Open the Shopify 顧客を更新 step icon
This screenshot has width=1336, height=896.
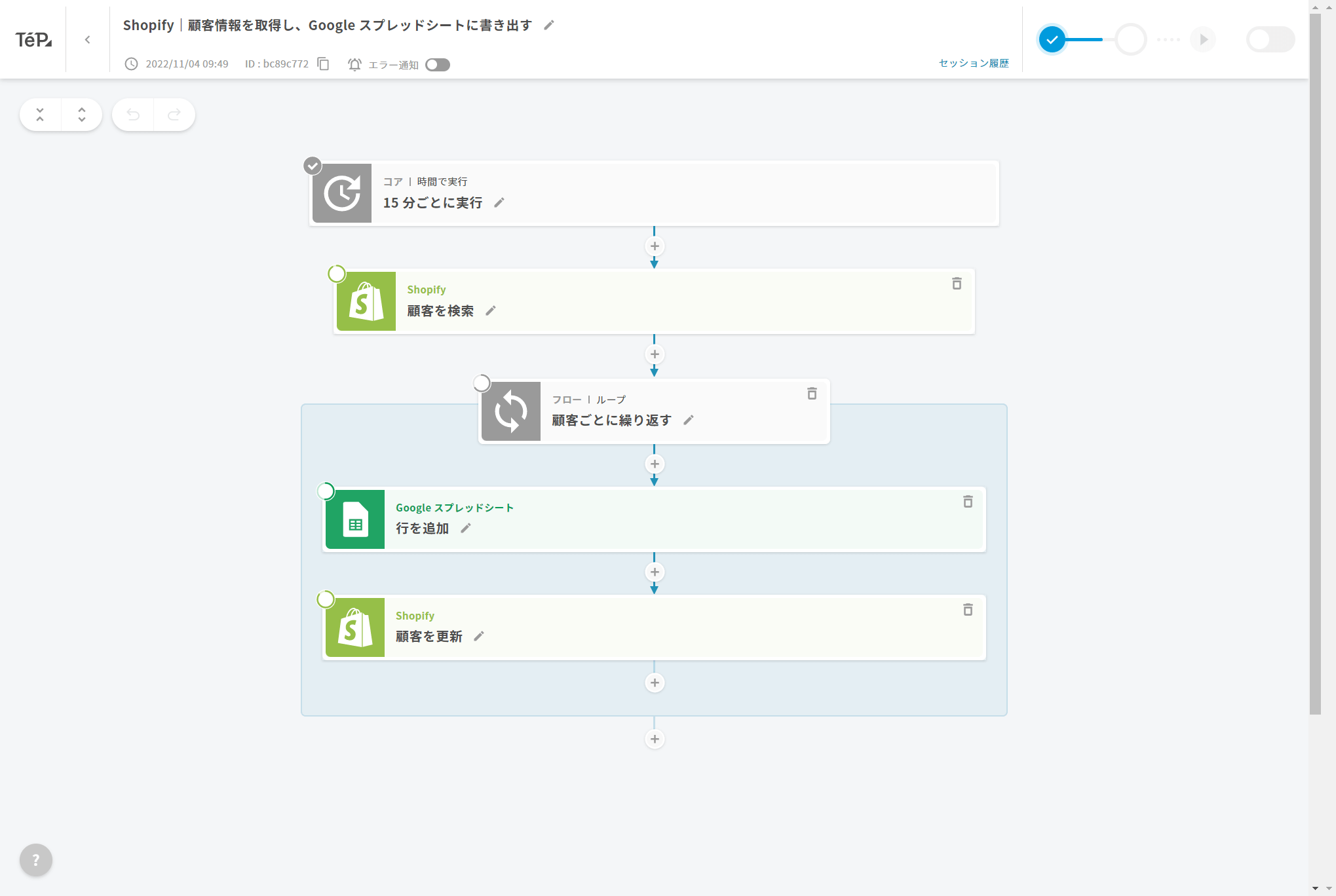pos(355,627)
